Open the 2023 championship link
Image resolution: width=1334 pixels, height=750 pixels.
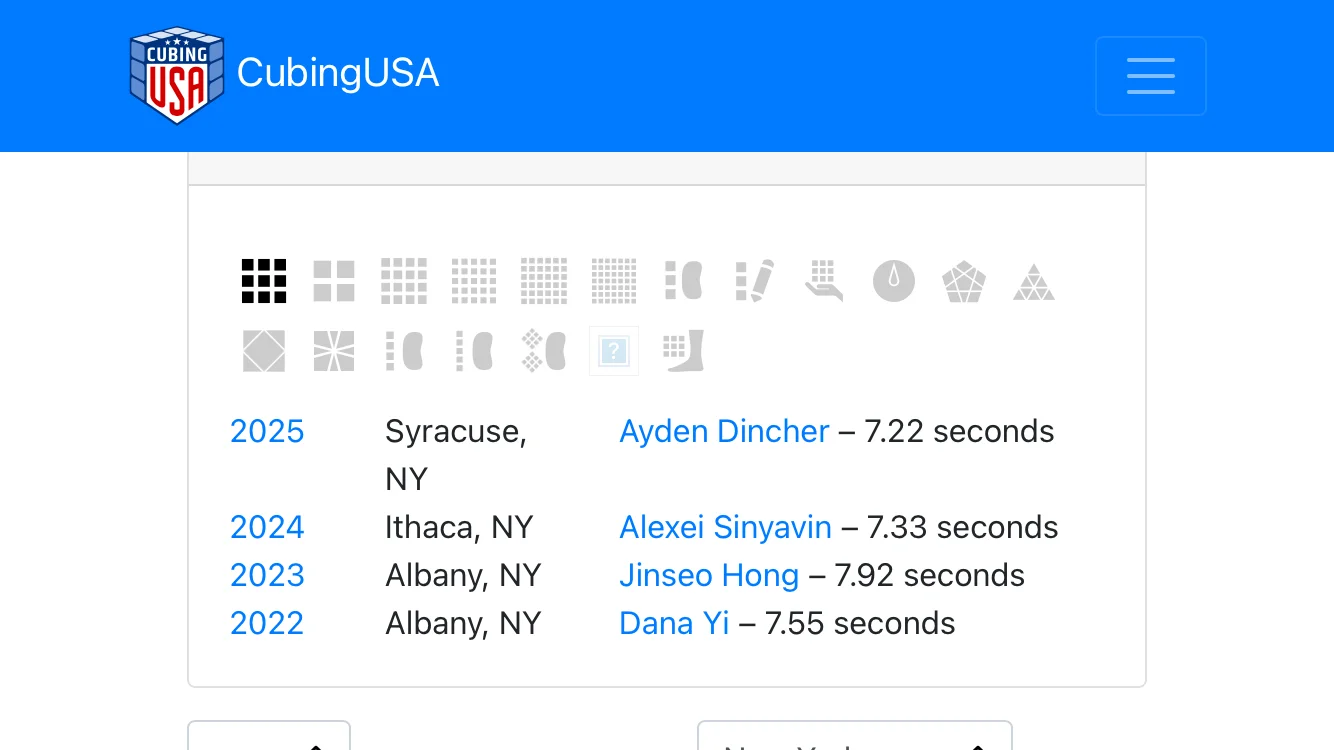(267, 575)
